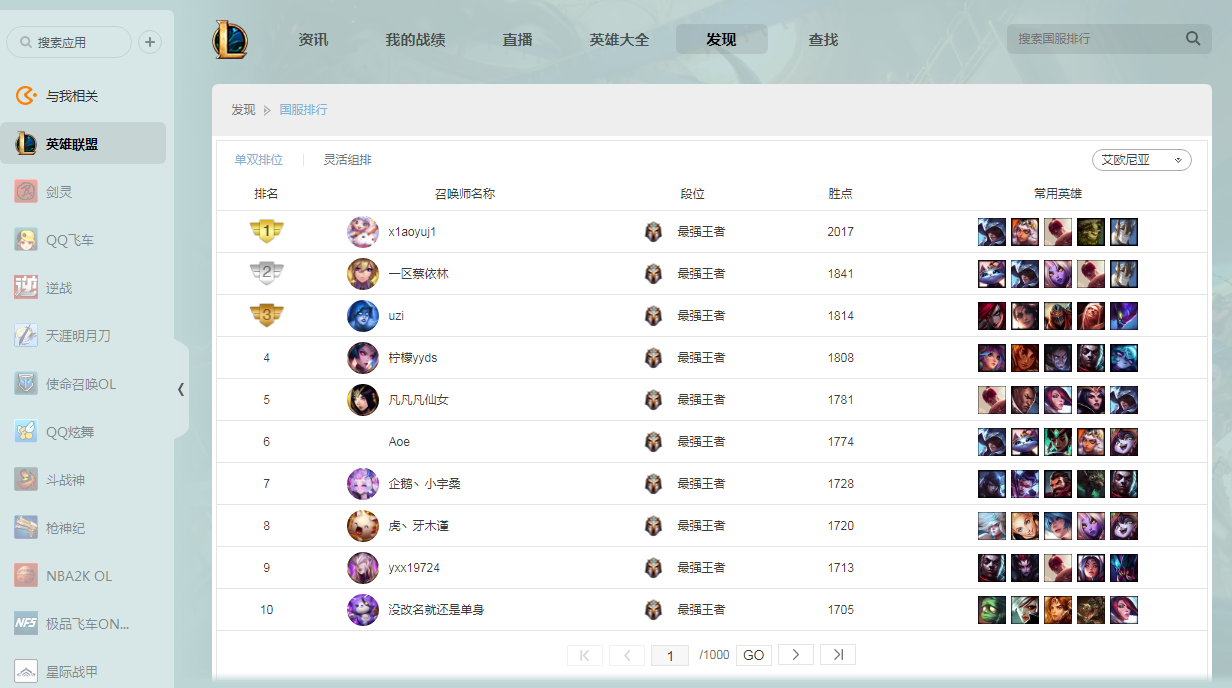Open x1aoyuj1's avatar
The image size is (1232, 688).
[363, 232]
